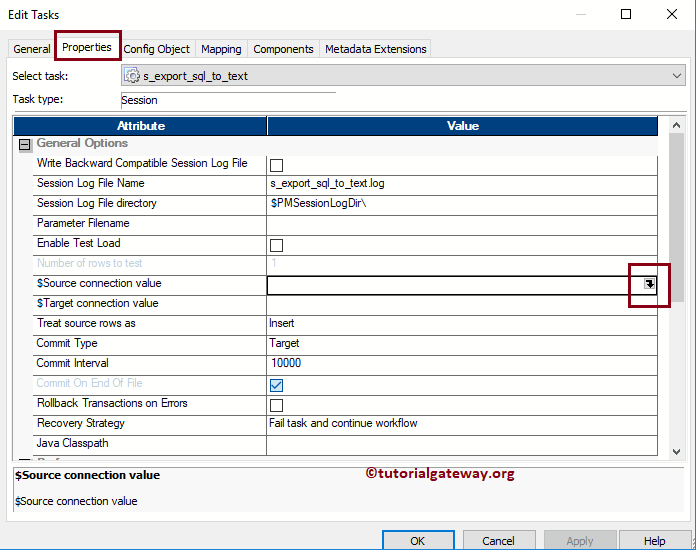Click the Cancel button

click(x=498, y=541)
